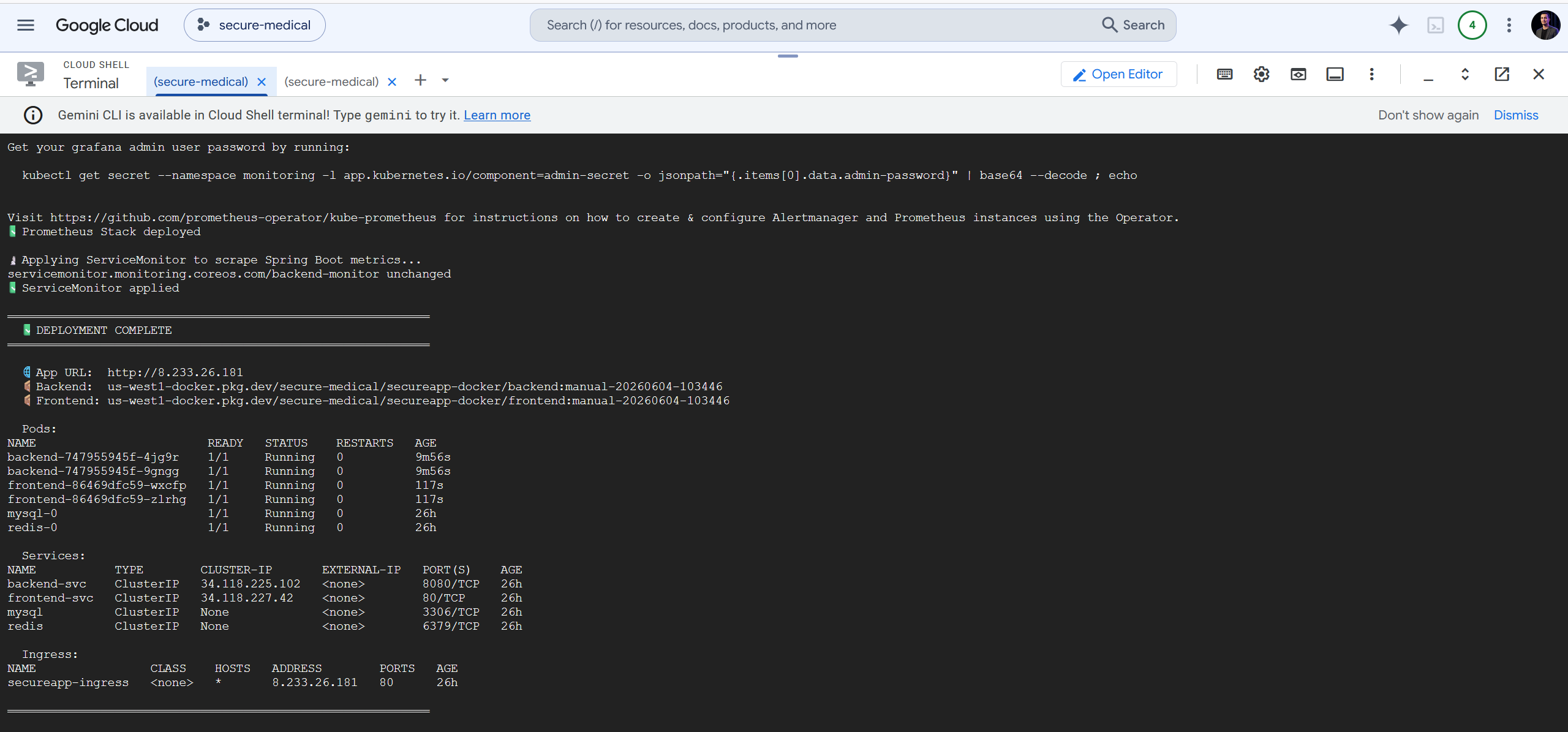Open the user account avatar

coord(1546,25)
